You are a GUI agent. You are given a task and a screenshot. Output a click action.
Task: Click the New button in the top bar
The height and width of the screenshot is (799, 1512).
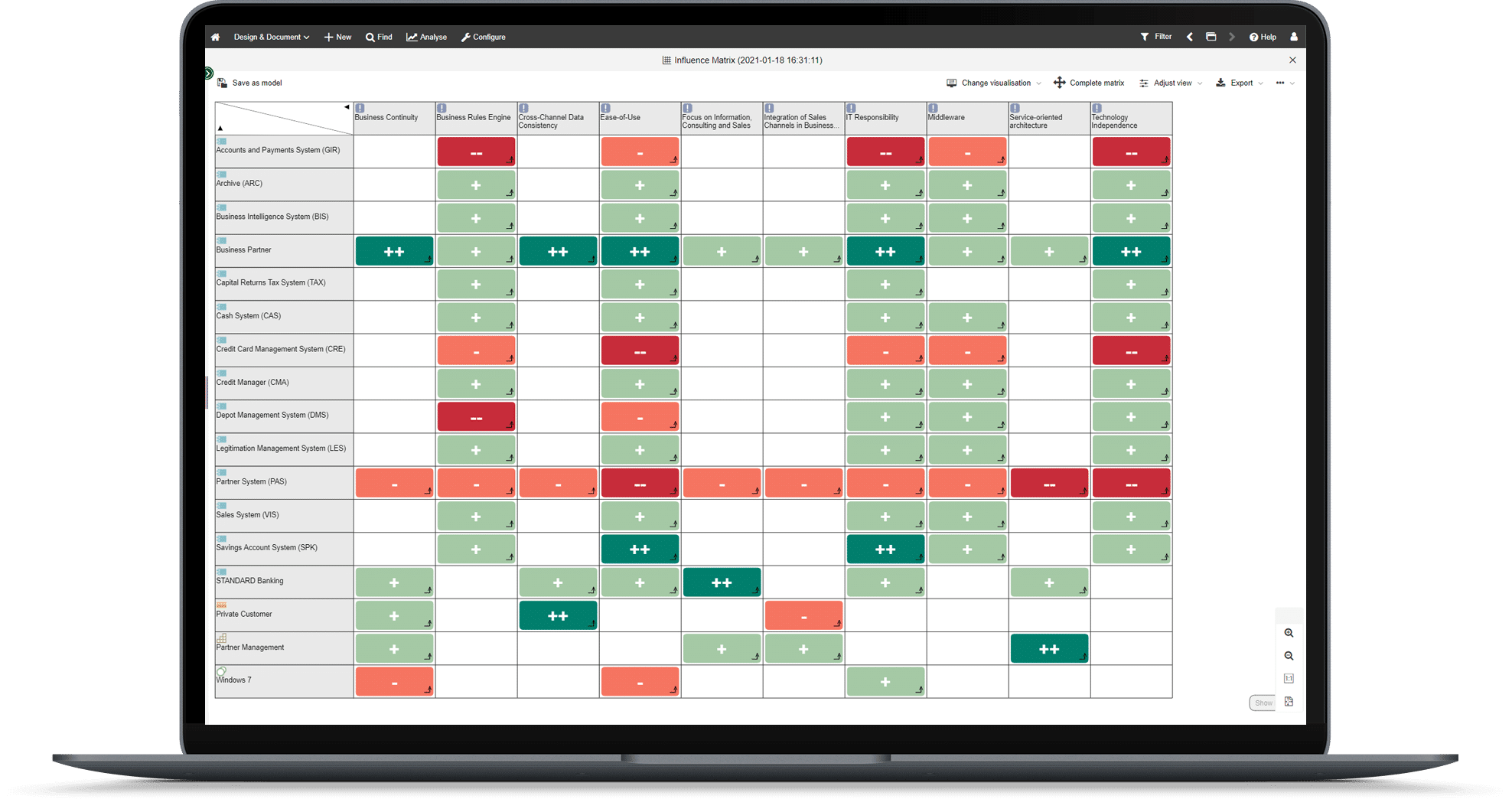(x=337, y=37)
